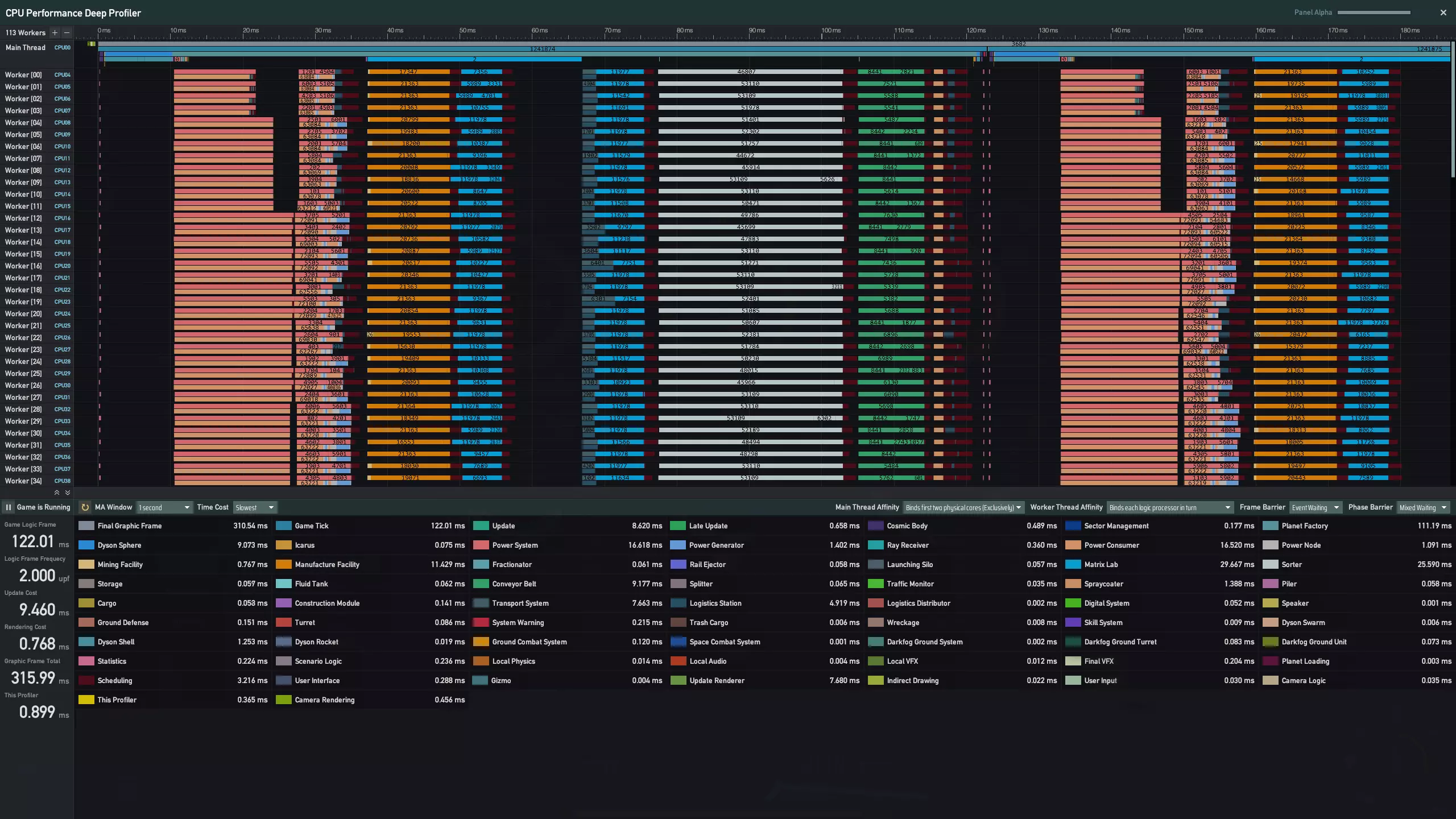Open the Time Cost Slowest dropdown

pos(254,507)
